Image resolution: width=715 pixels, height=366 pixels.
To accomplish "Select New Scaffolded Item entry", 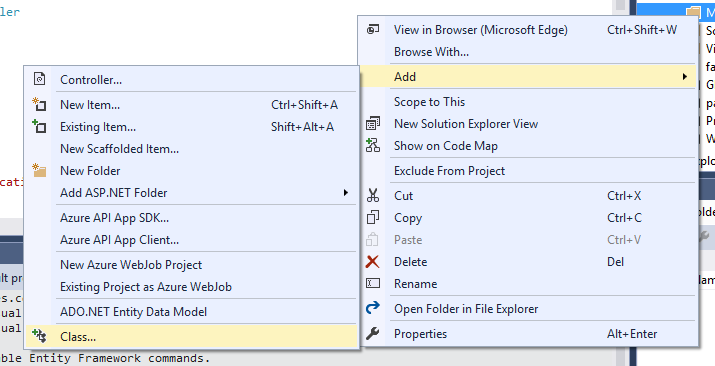I will (x=119, y=149).
